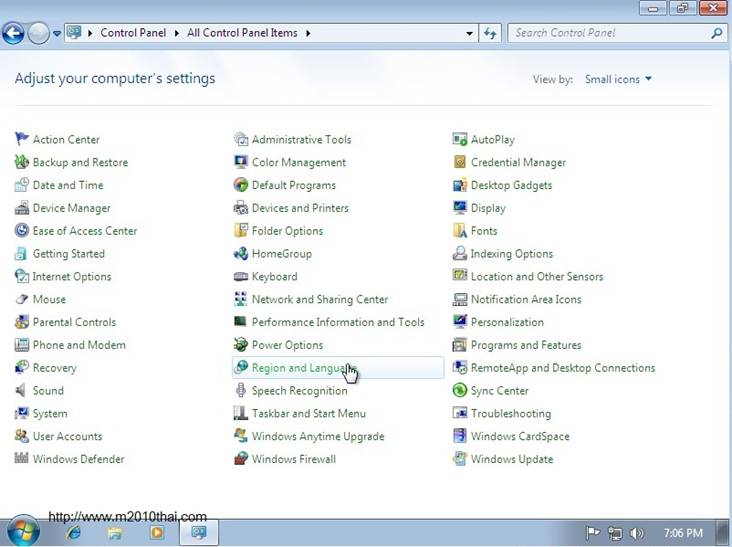Open Notification Area Icons link
Image resolution: width=732 pixels, height=547 pixels.
pos(526,299)
